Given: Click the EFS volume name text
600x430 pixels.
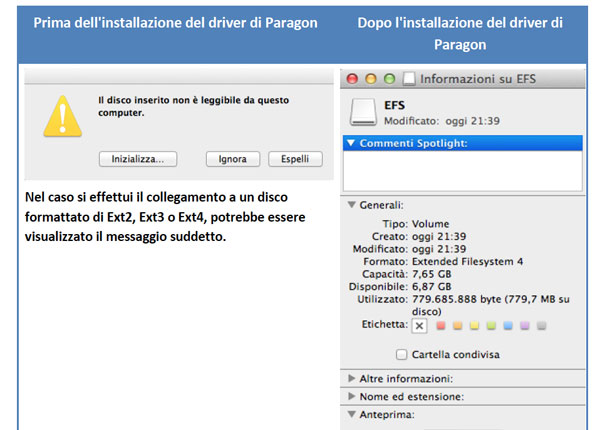Looking at the screenshot, I should 395,105.
